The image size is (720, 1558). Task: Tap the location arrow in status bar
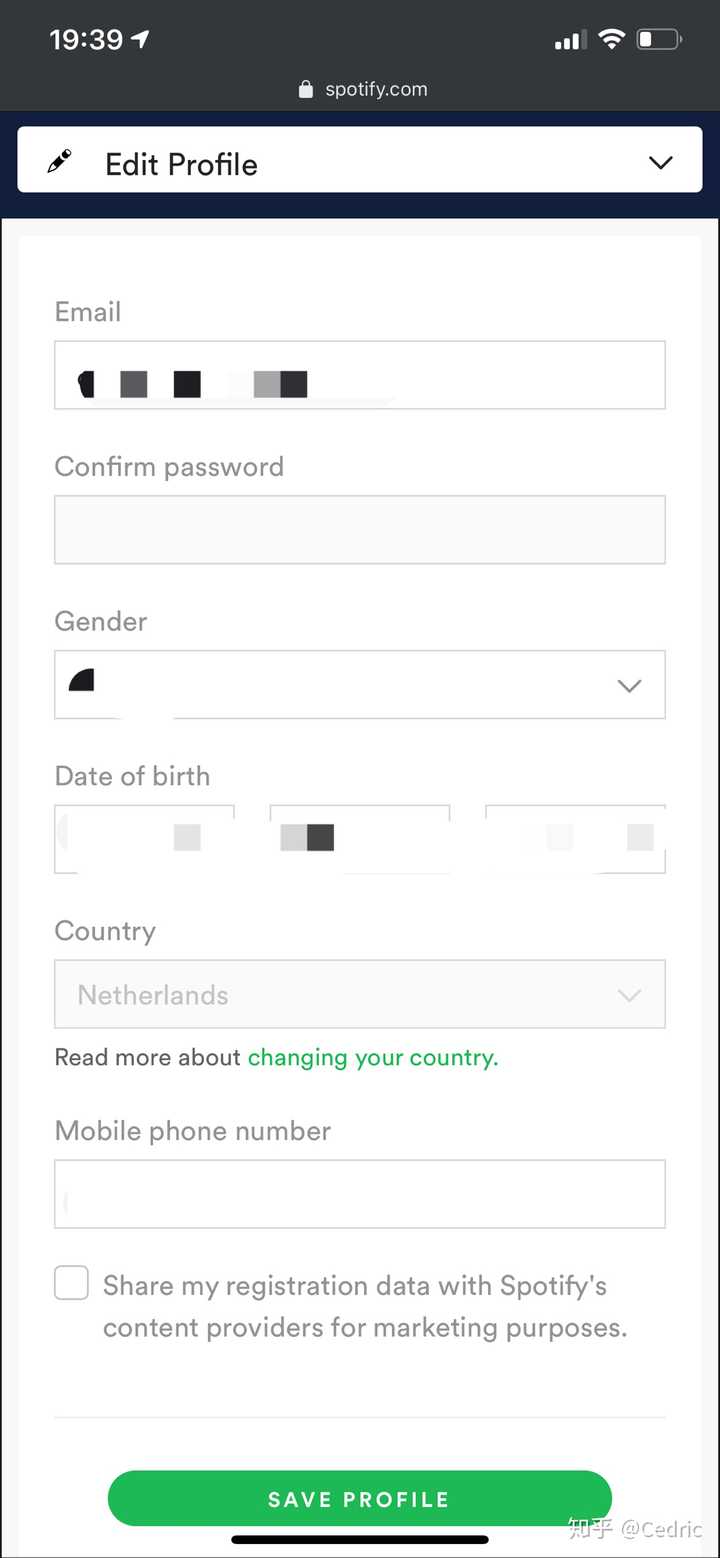tap(140, 39)
